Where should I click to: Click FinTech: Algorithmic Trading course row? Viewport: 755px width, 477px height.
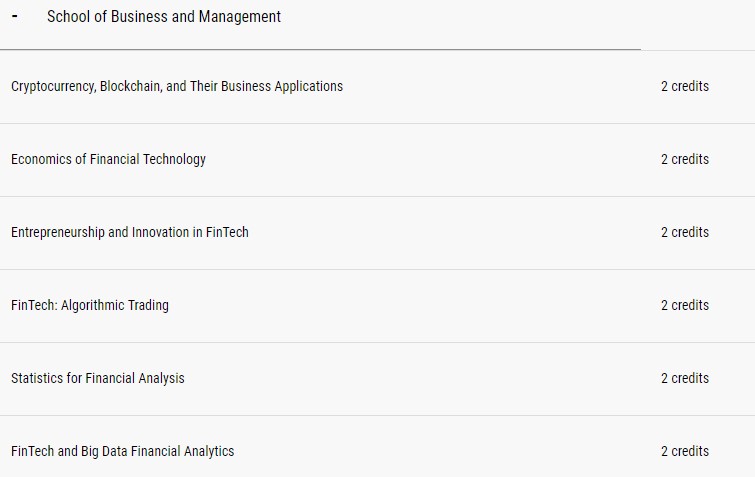[x=90, y=306]
